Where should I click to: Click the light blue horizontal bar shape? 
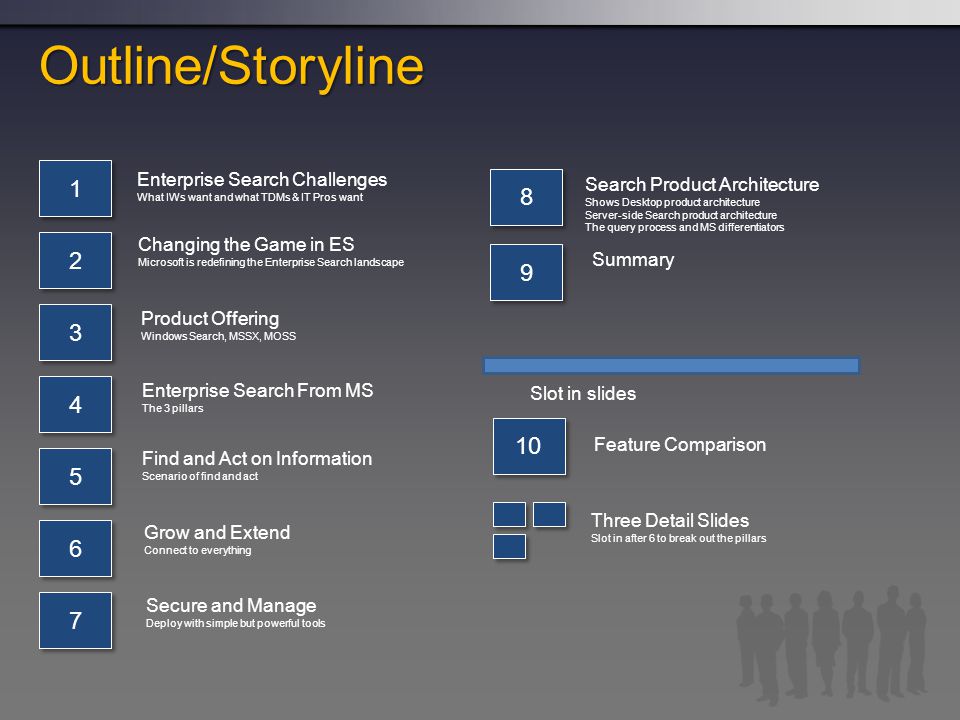671,366
